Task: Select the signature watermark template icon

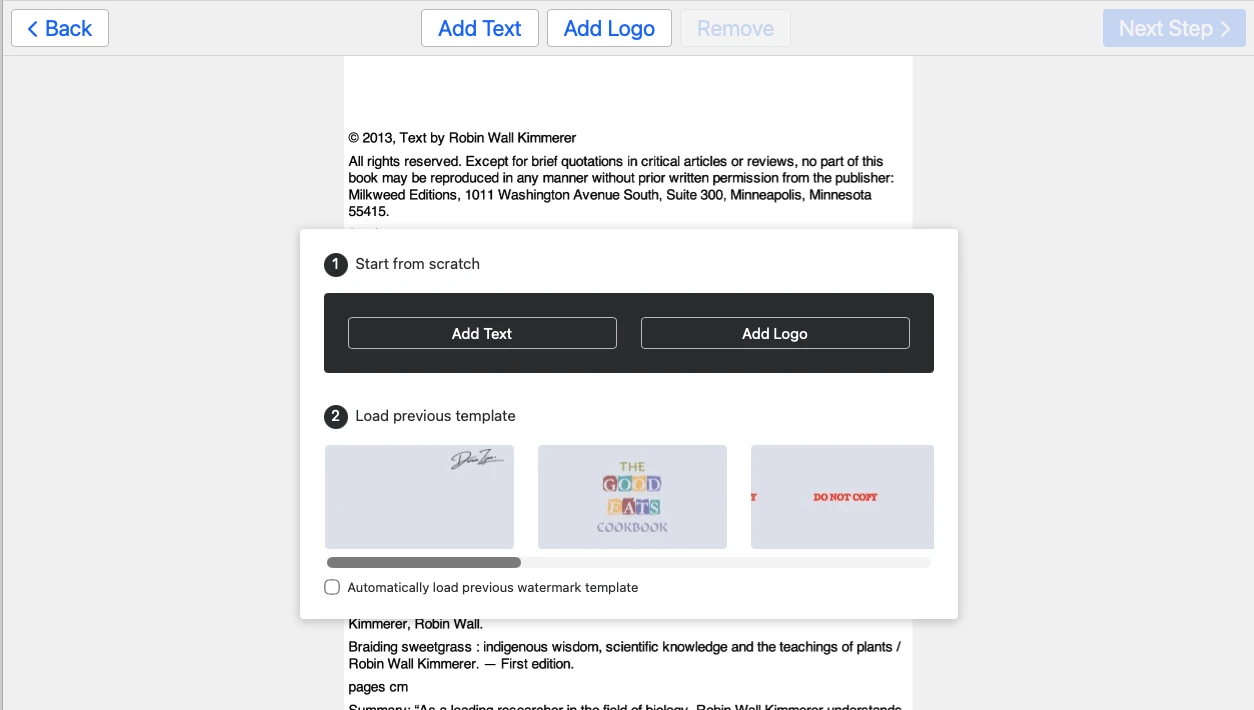Action: (x=419, y=496)
